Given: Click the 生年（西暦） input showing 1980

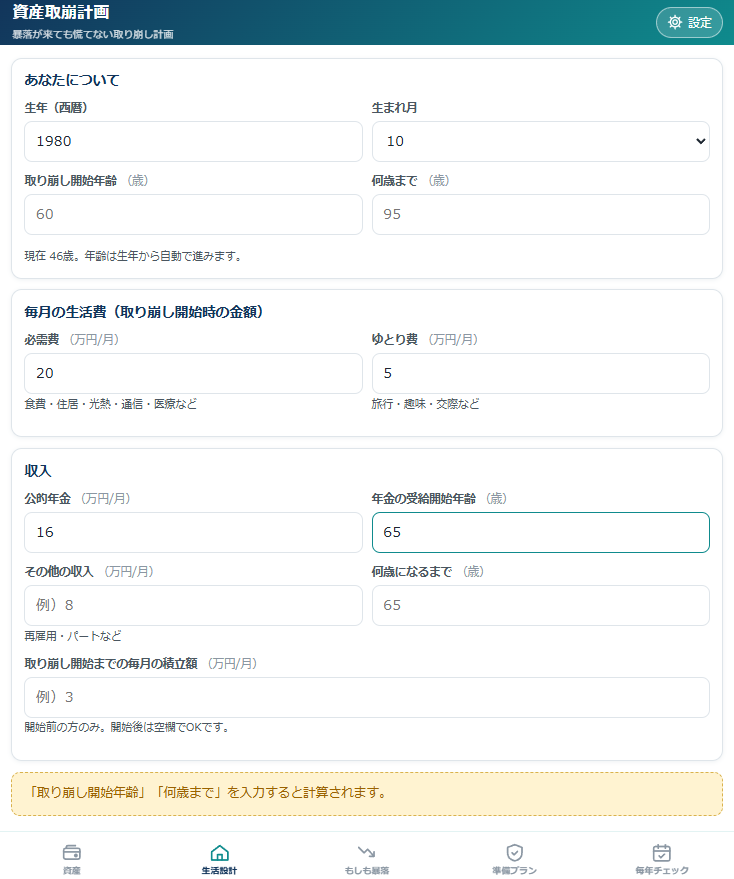Looking at the screenshot, I should (x=193, y=141).
